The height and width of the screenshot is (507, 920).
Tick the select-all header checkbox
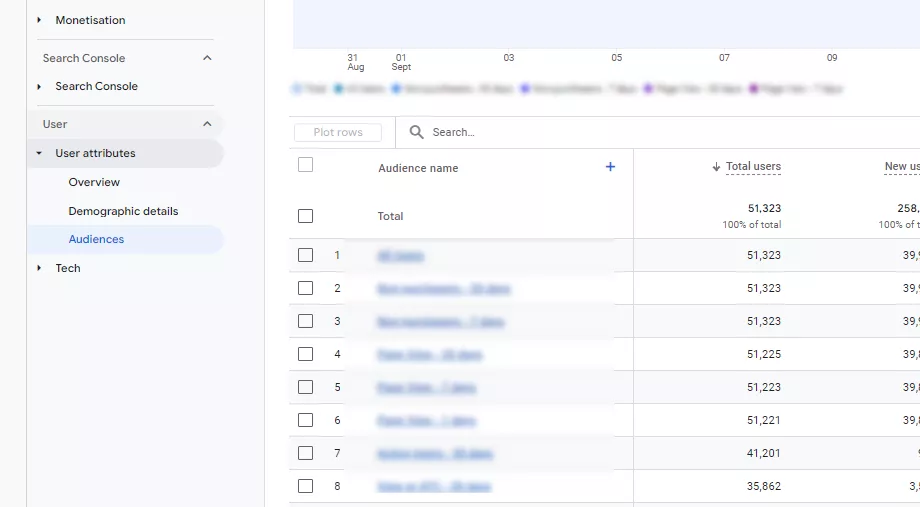305,165
